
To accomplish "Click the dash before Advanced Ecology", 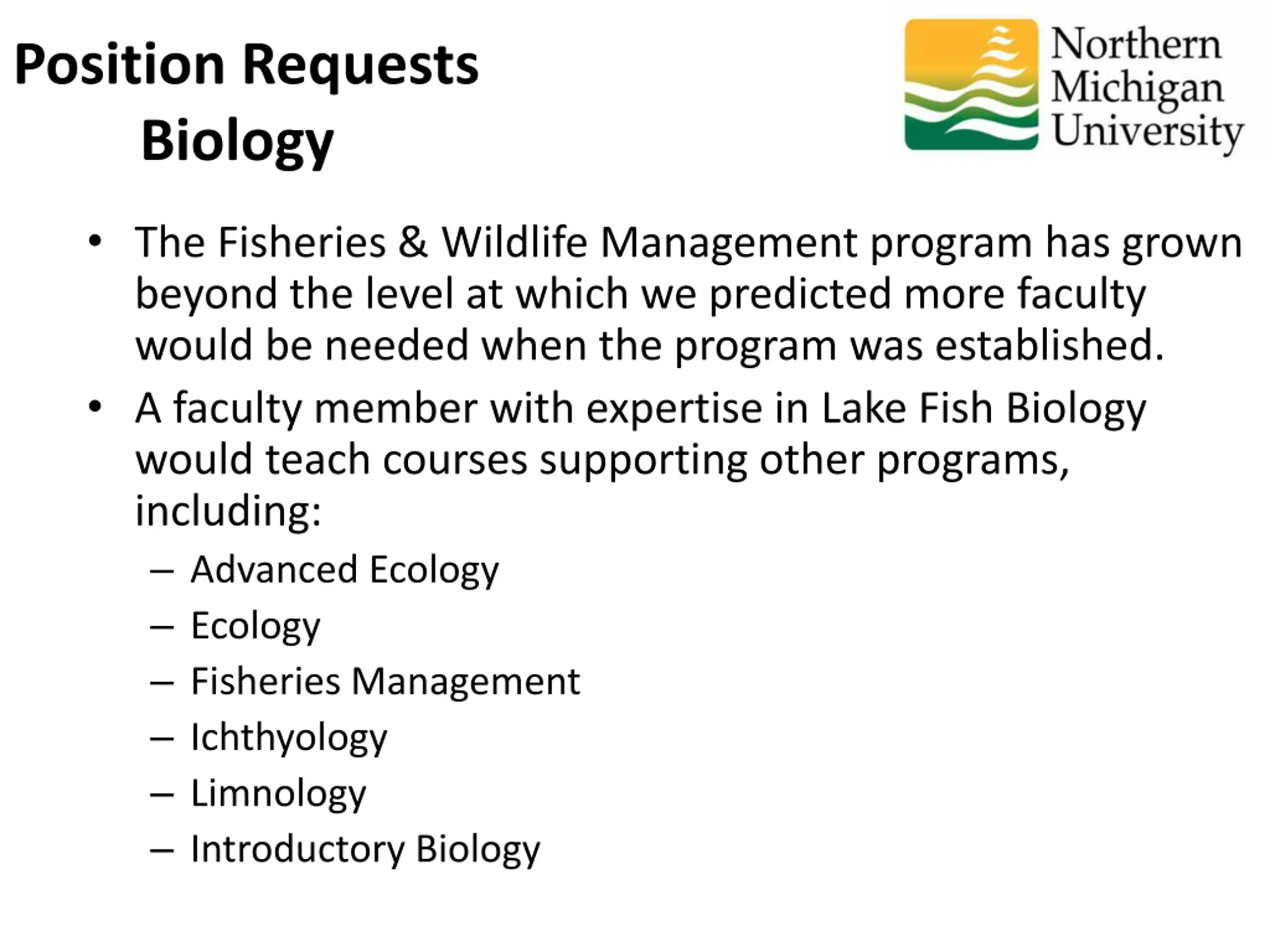I will tap(161, 572).
